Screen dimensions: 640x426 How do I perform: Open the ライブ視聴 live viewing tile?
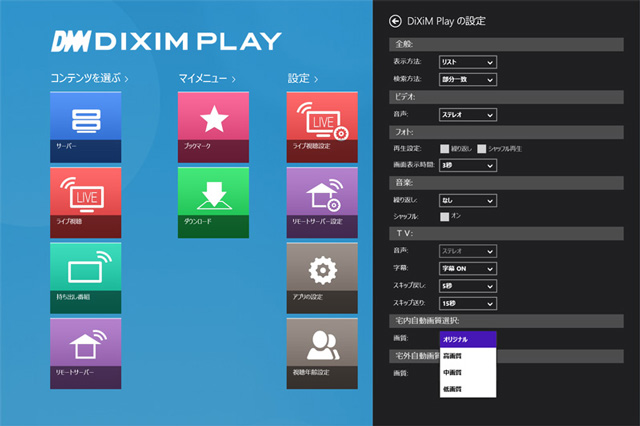point(86,203)
